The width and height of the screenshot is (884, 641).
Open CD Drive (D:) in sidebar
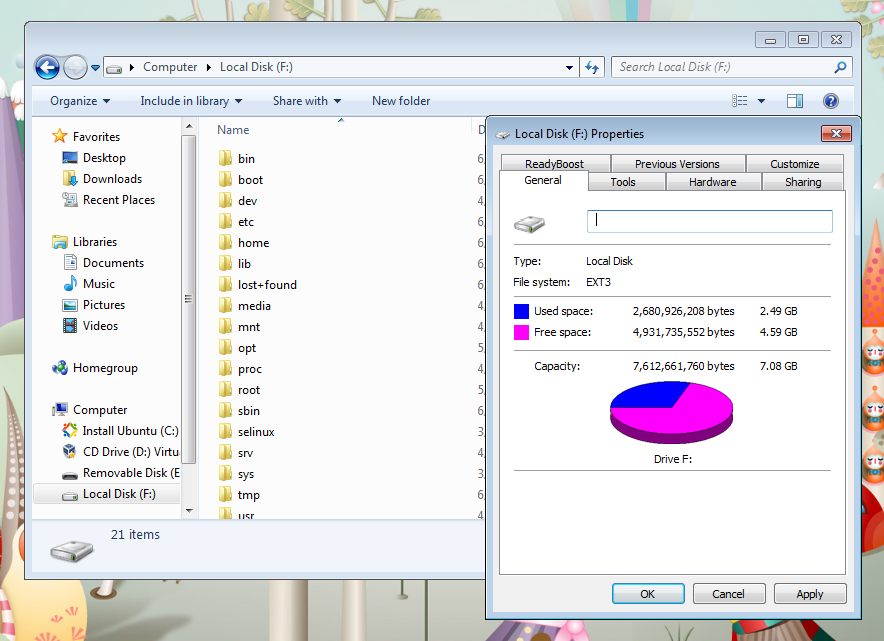tap(131, 452)
